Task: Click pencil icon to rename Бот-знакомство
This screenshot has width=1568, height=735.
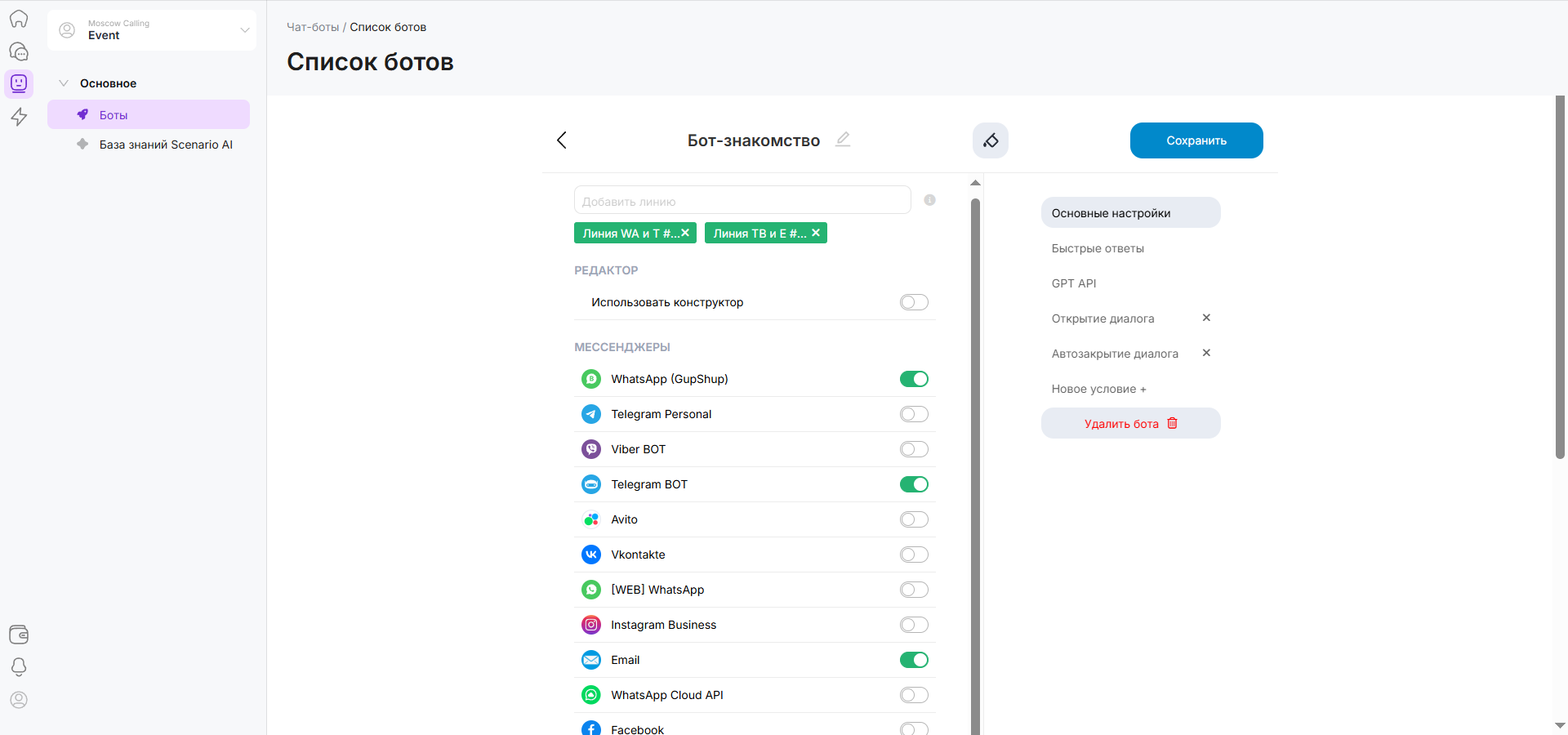Action: click(x=843, y=140)
